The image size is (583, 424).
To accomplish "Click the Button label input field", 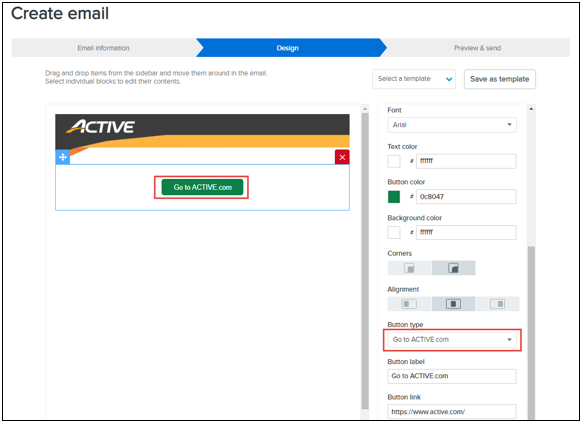I will (452, 376).
